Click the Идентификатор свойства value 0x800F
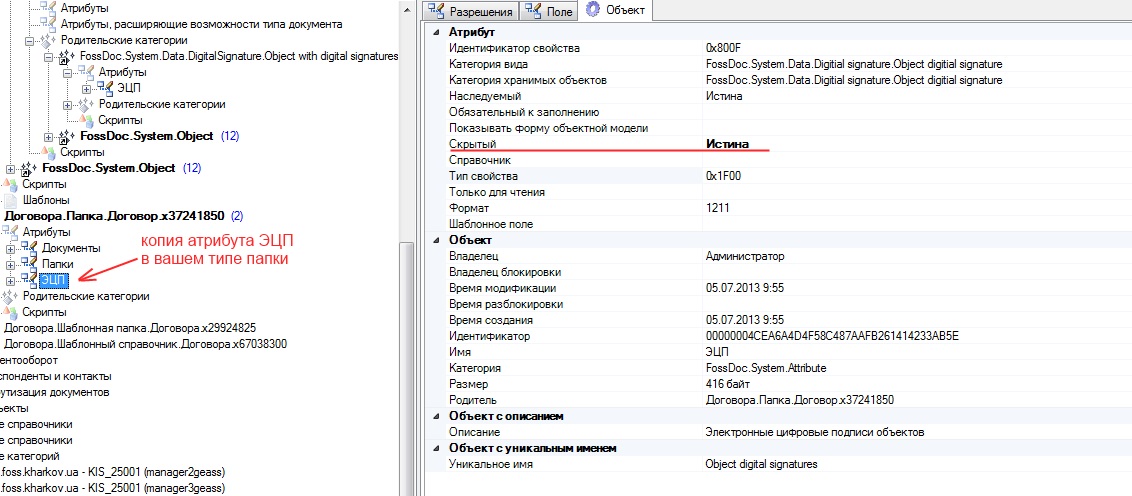 [x=723, y=48]
